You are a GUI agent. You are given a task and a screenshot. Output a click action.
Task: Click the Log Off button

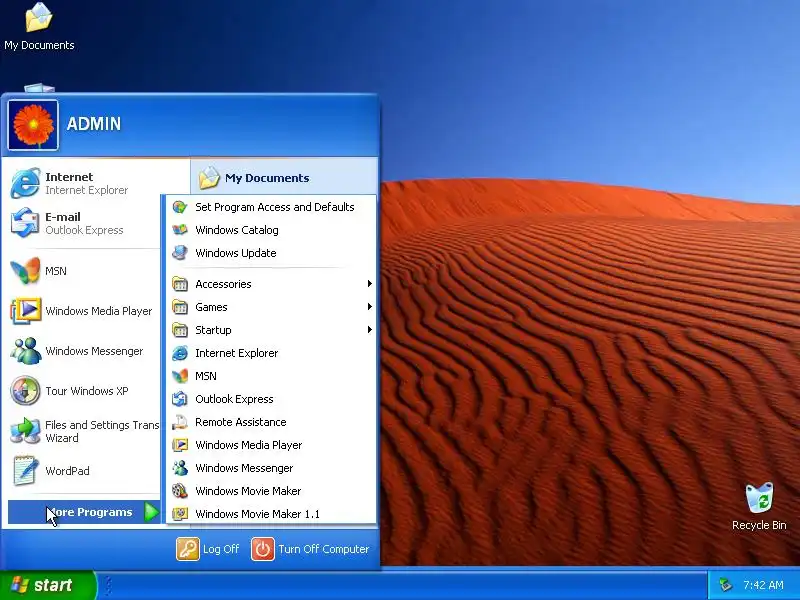pyautogui.click(x=208, y=549)
